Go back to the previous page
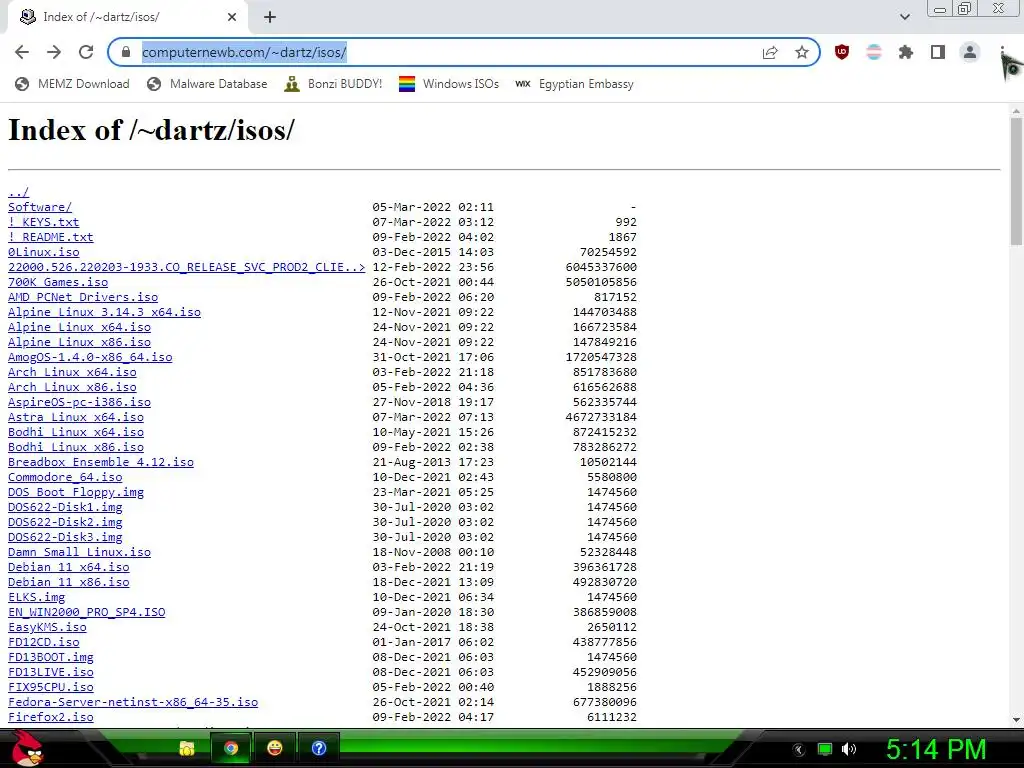1024x768 pixels. point(22,52)
